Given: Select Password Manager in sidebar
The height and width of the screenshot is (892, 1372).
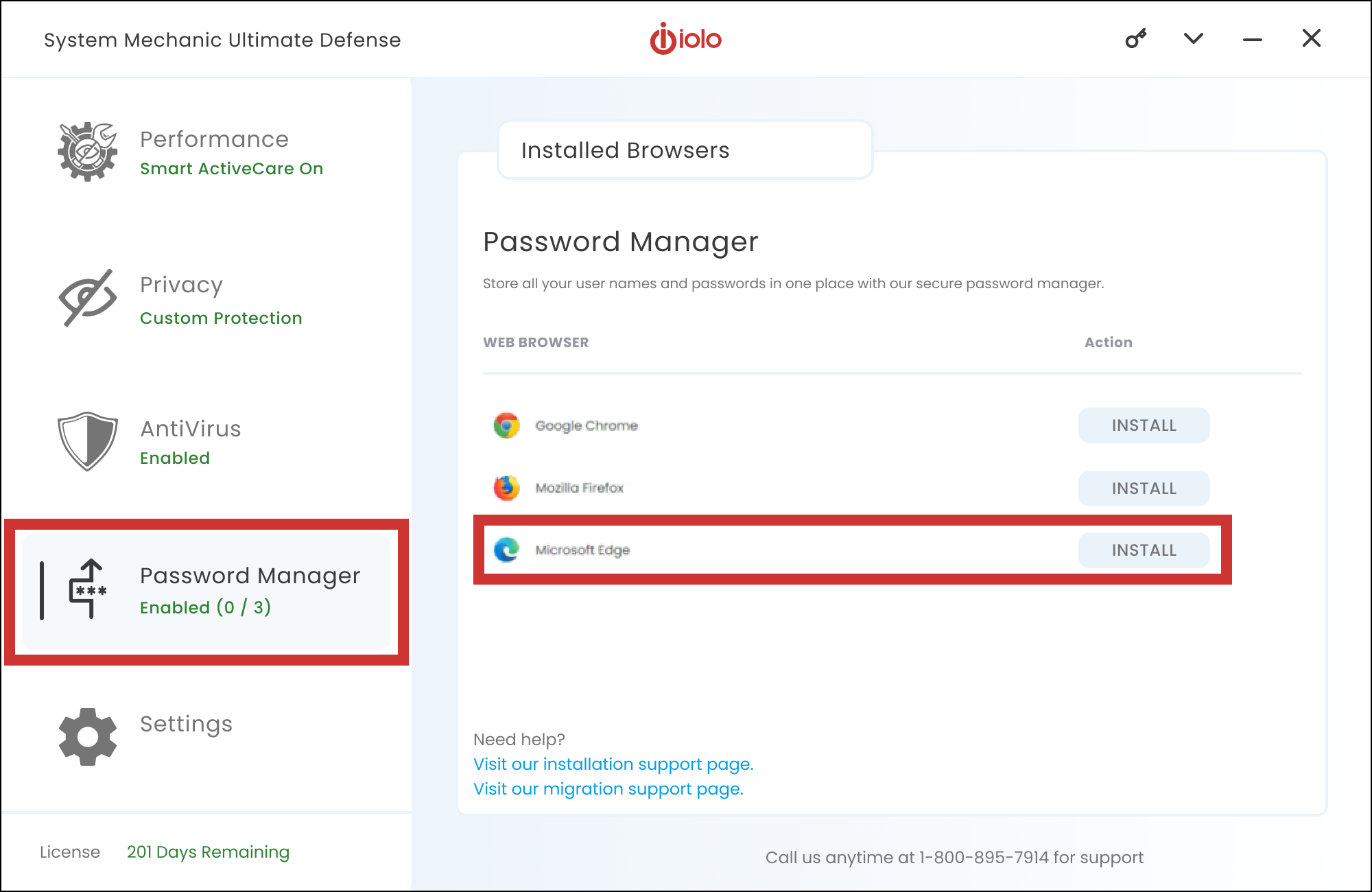Looking at the screenshot, I should click(x=206, y=591).
